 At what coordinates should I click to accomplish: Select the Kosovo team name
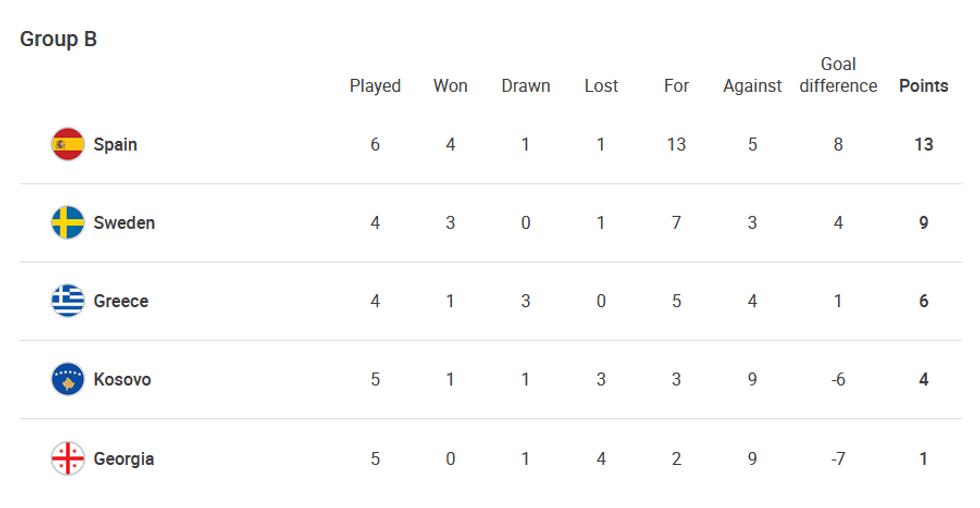point(122,380)
